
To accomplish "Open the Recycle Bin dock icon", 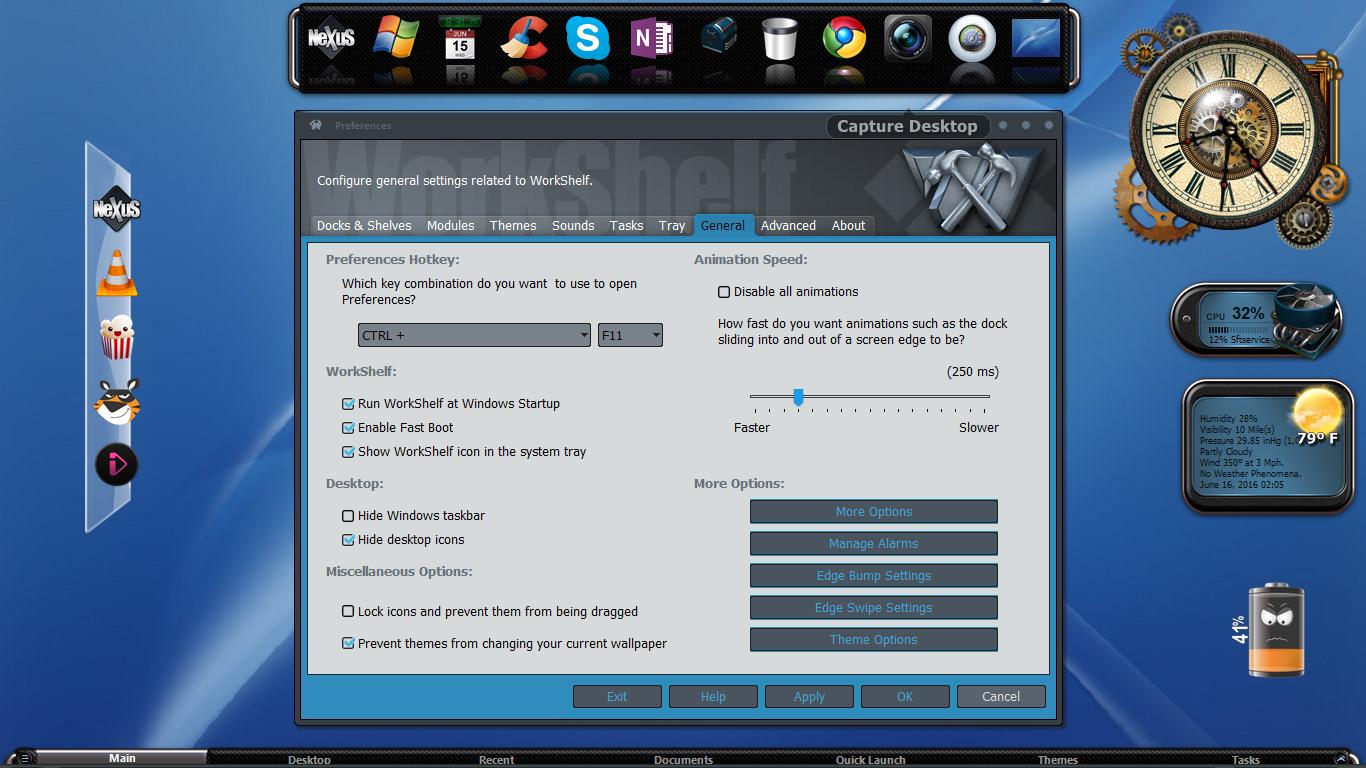I will 779,39.
